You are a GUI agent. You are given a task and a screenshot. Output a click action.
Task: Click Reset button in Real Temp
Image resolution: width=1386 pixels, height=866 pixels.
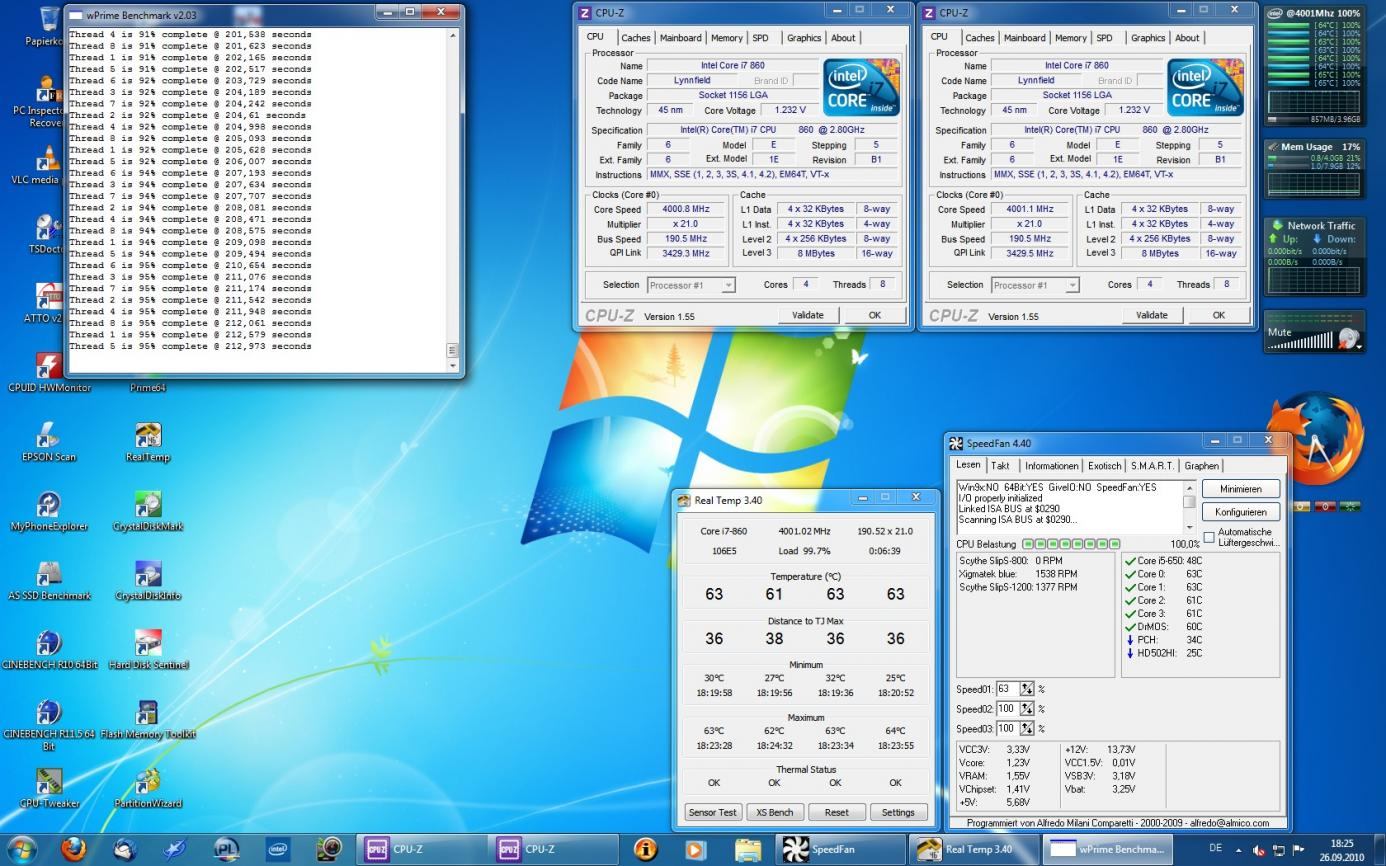[x=837, y=812]
